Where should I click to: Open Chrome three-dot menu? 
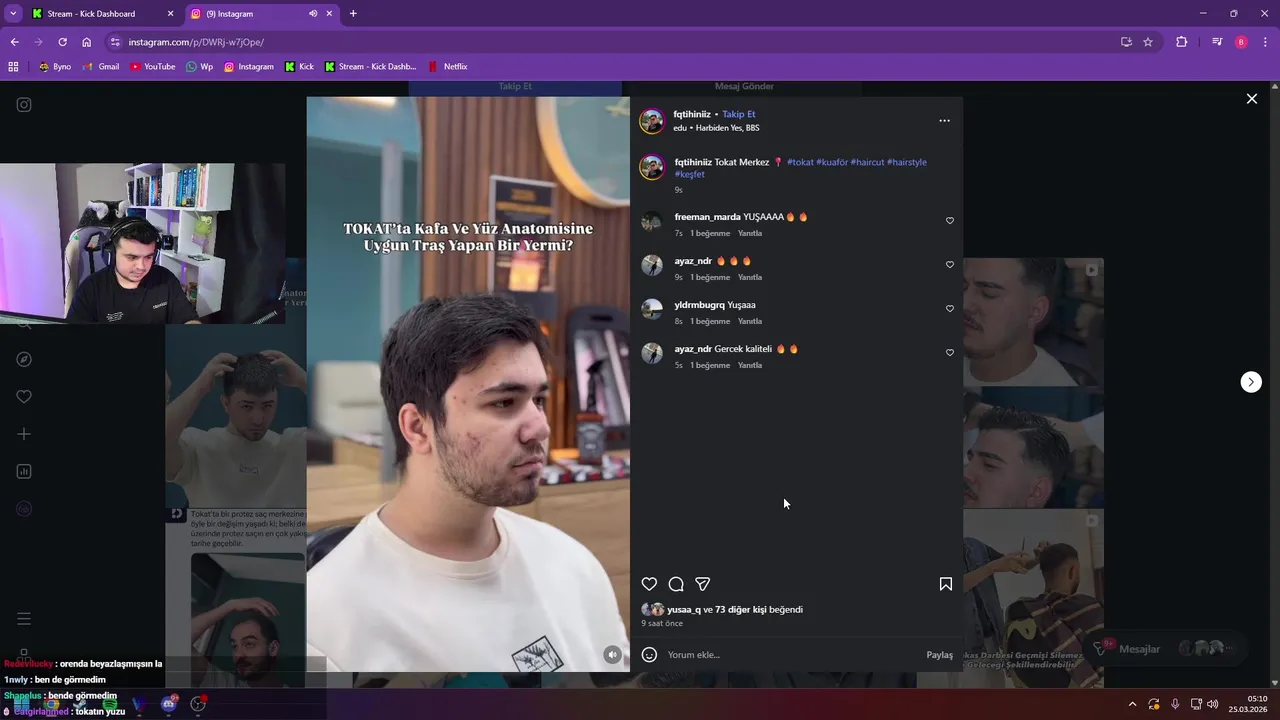click(x=1265, y=42)
